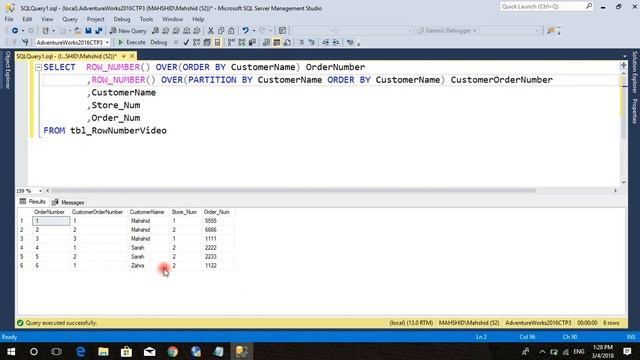The width and height of the screenshot is (640, 360).
Task: Click the editor vertical scrollbar
Action: (623, 107)
